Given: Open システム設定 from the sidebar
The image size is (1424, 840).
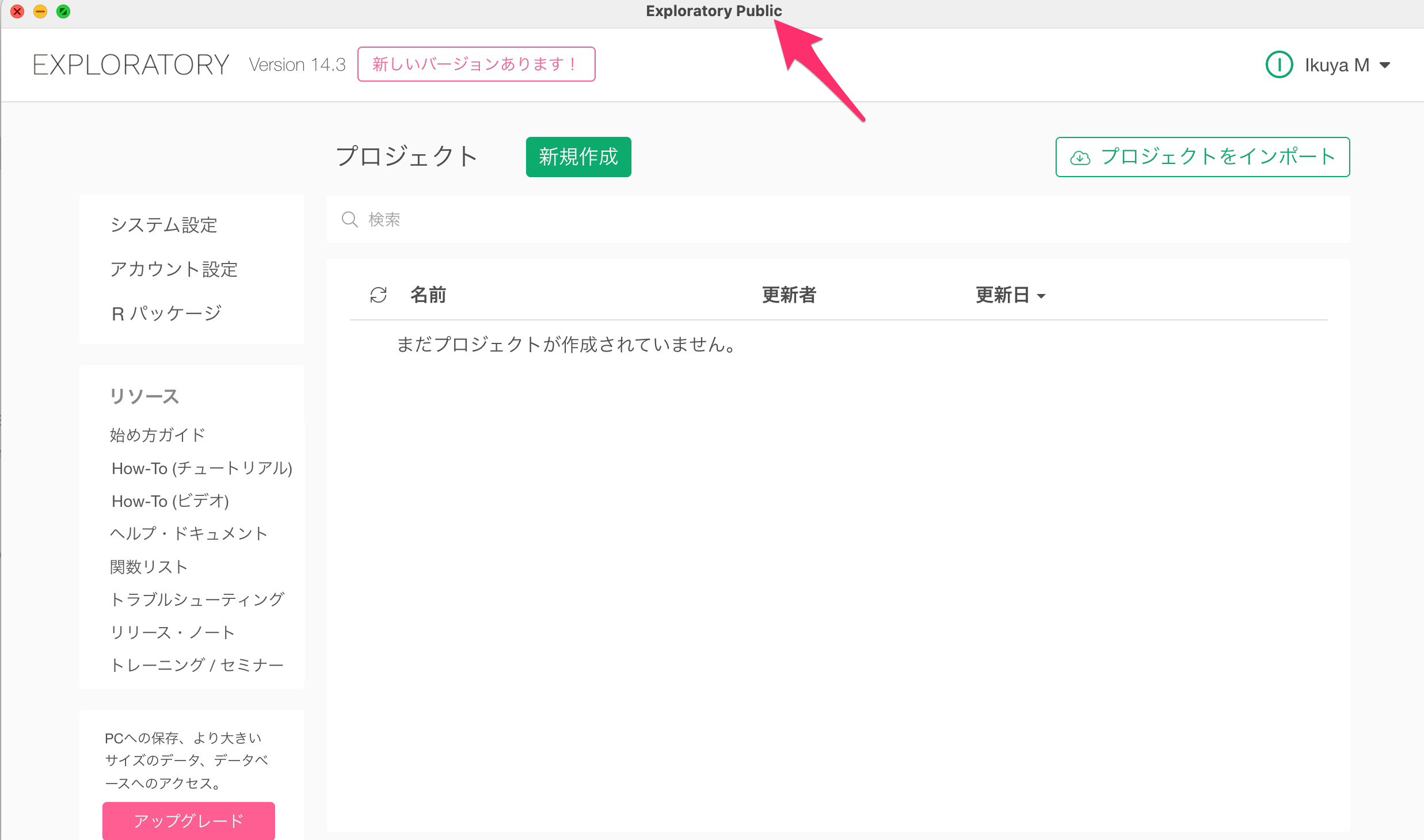Looking at the screenshot, I should tap(163, 225).
